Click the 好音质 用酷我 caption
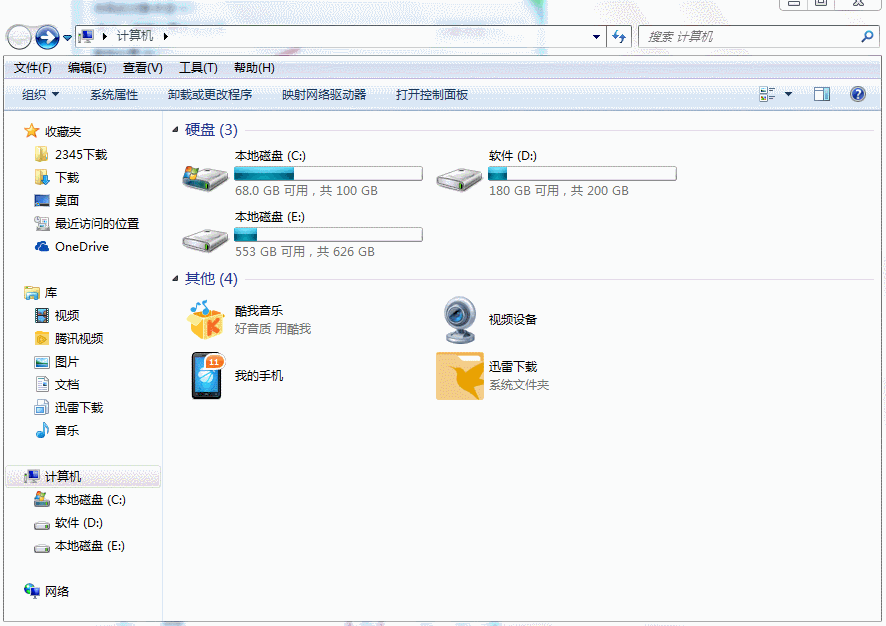Viewport: 886px width, 626px height. point(273,329)
